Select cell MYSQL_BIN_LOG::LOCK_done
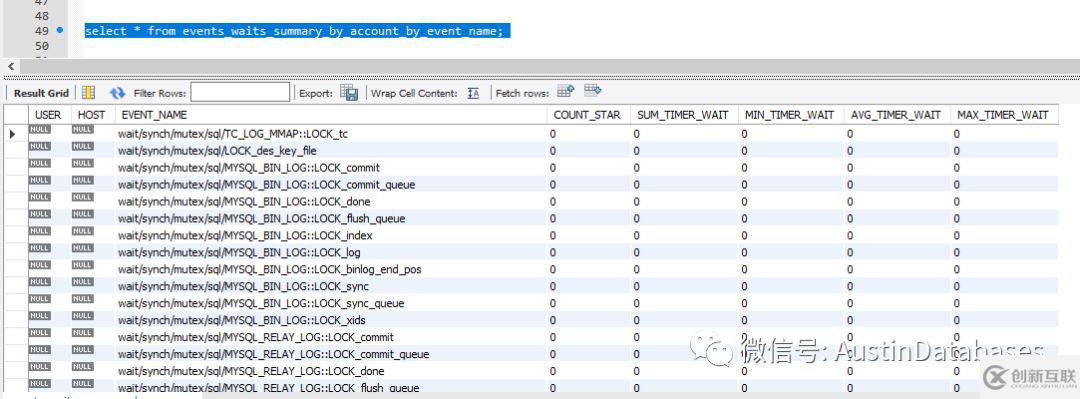 tap(244, 201)
